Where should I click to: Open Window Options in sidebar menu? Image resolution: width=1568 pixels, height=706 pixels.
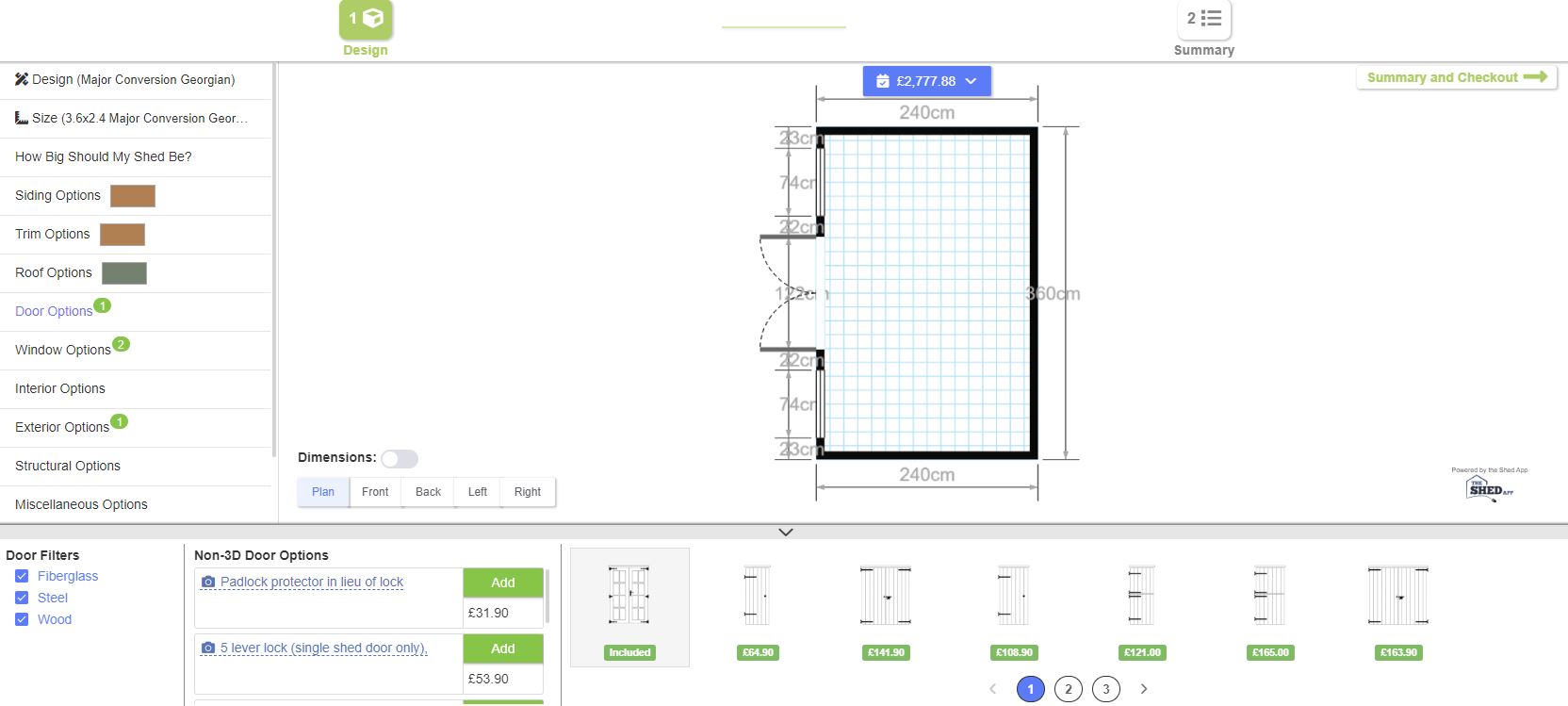pos(63,350)
